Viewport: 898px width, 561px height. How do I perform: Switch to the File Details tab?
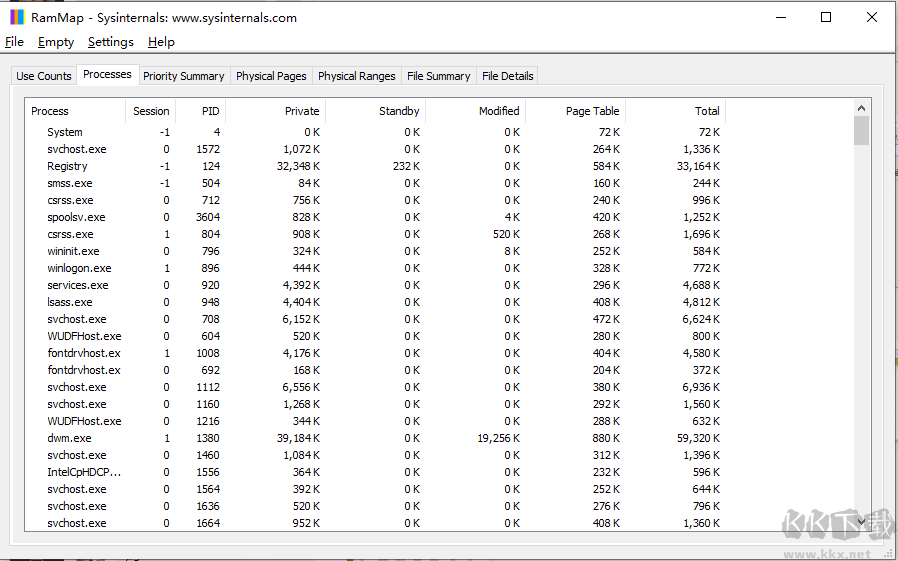coord(507,76)
